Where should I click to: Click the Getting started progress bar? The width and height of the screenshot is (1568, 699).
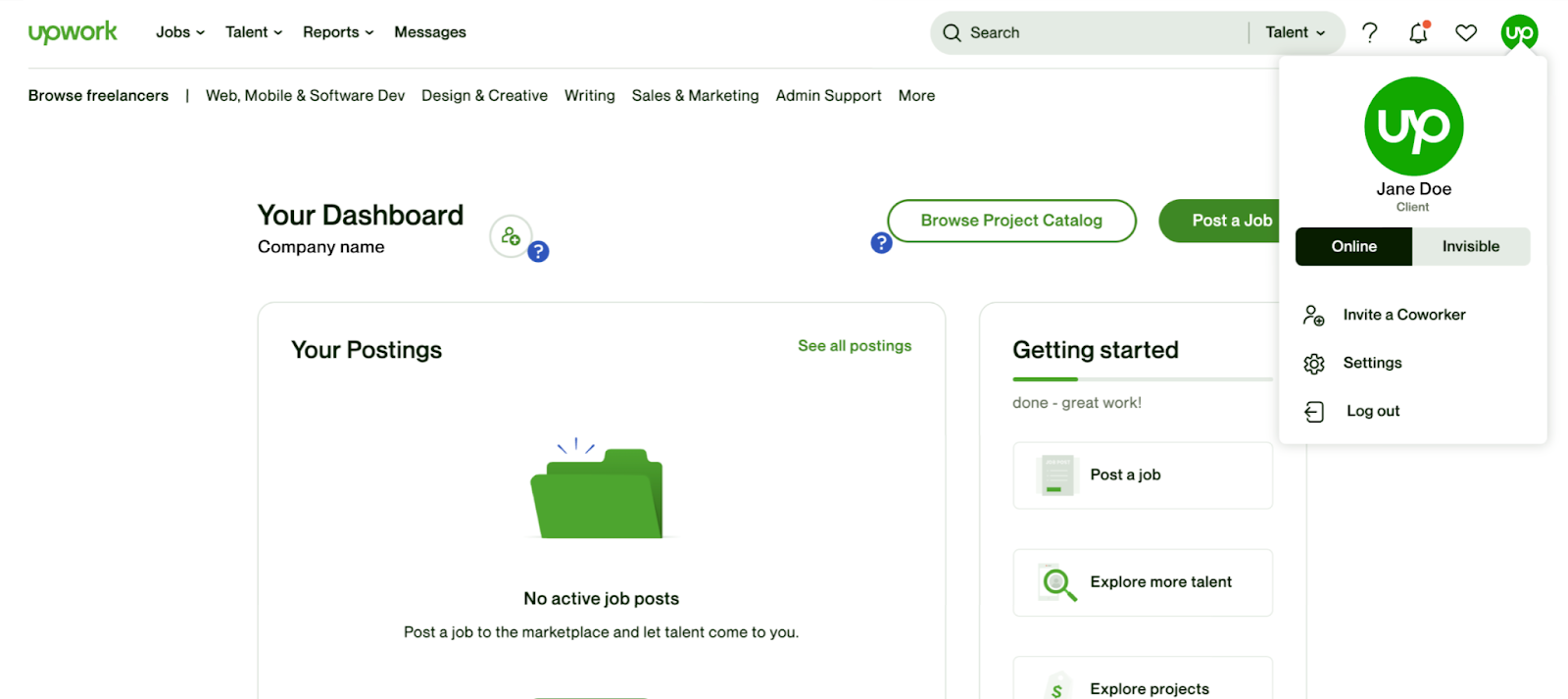1142,379
